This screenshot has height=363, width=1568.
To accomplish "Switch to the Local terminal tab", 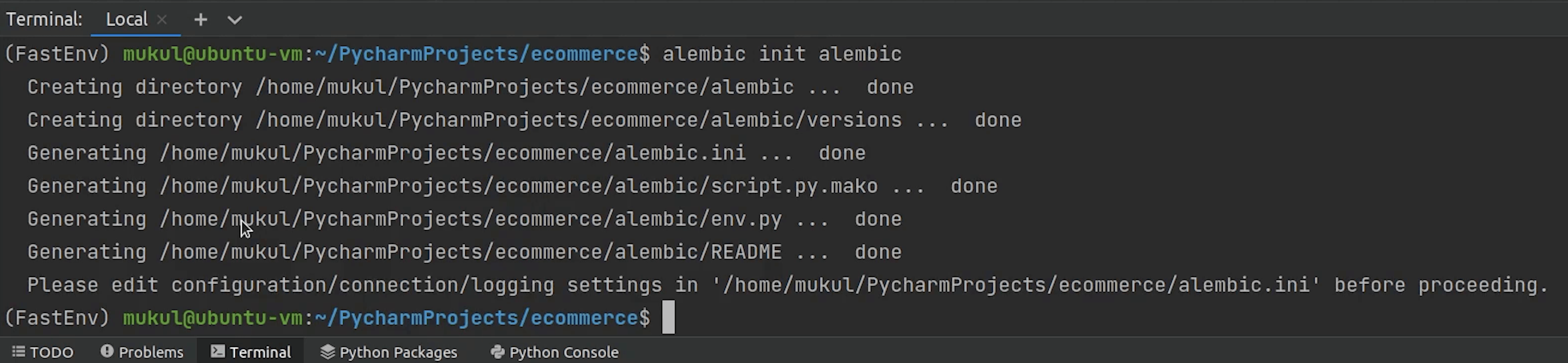I will tap(126, 19).
